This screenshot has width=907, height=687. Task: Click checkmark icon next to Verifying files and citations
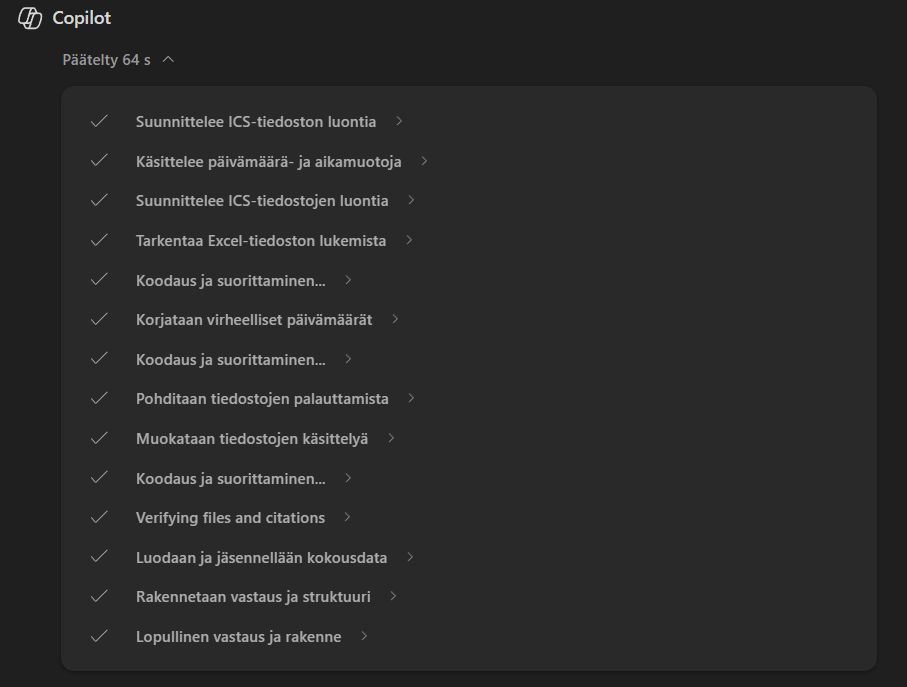(x=99, y=517)
